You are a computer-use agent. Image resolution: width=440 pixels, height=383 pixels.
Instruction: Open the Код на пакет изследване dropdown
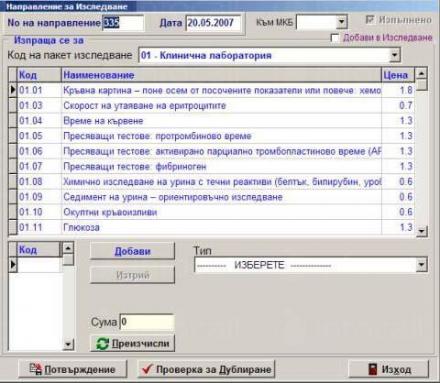tap(394, 55)
